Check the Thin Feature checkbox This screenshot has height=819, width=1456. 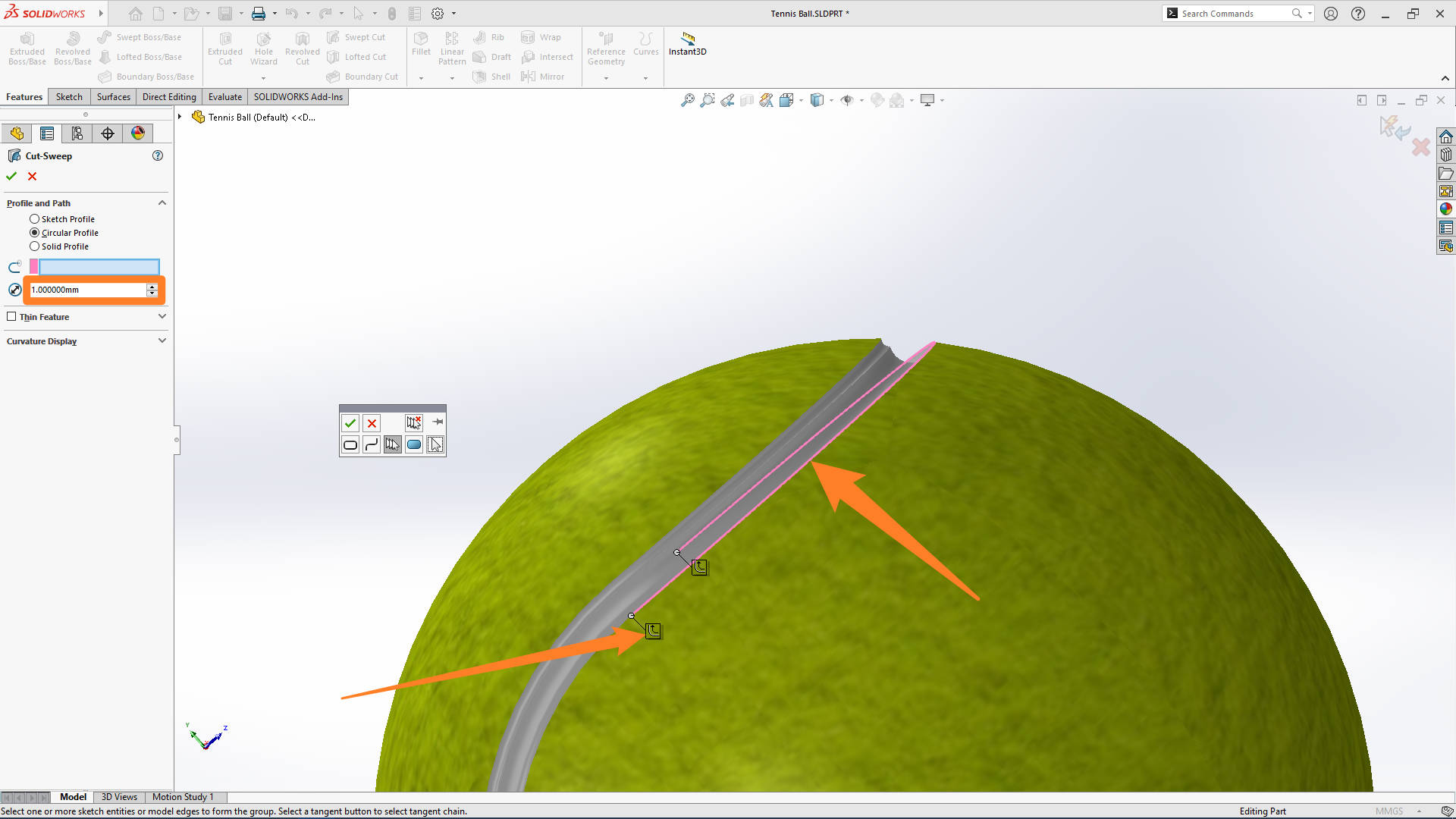click(13, 316)
